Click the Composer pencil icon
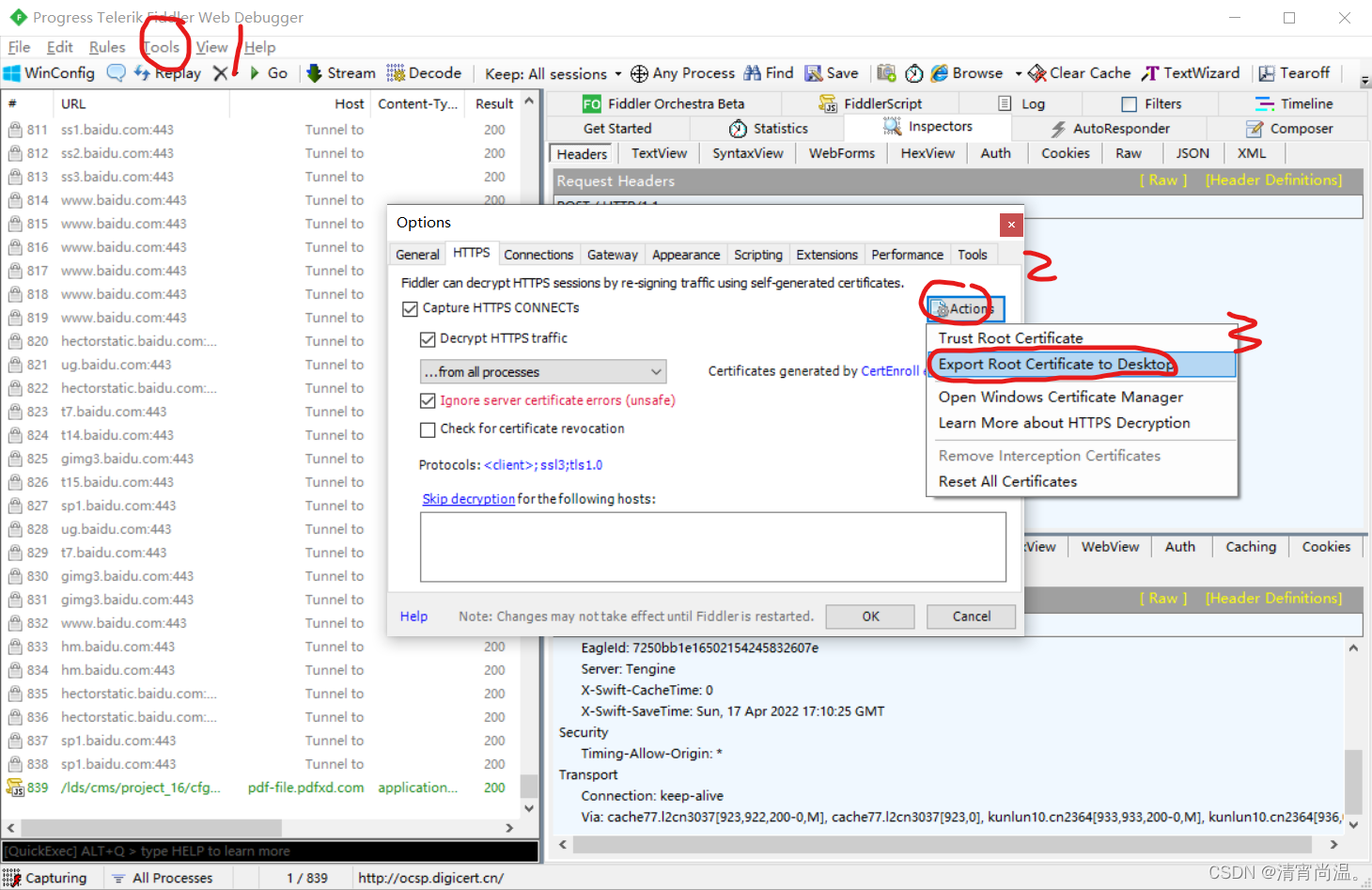 (1255, 129)
